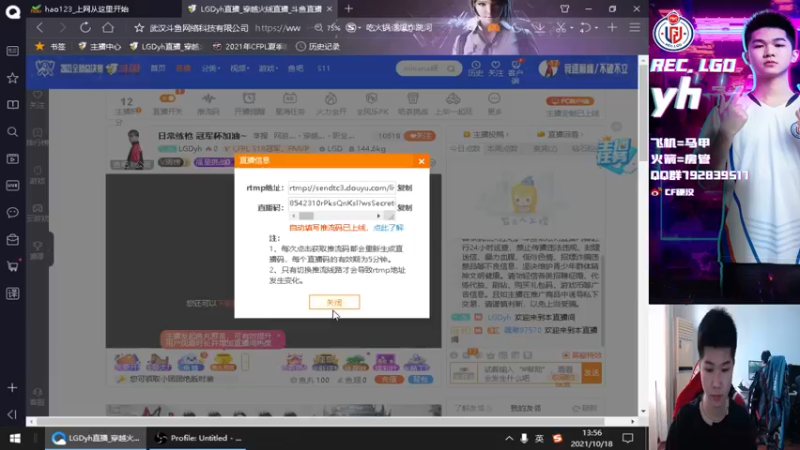The width and height of the screenshot is (800, 450).
Task: Open the 主播中心 bookmark
Action: (x=99, y=46)
